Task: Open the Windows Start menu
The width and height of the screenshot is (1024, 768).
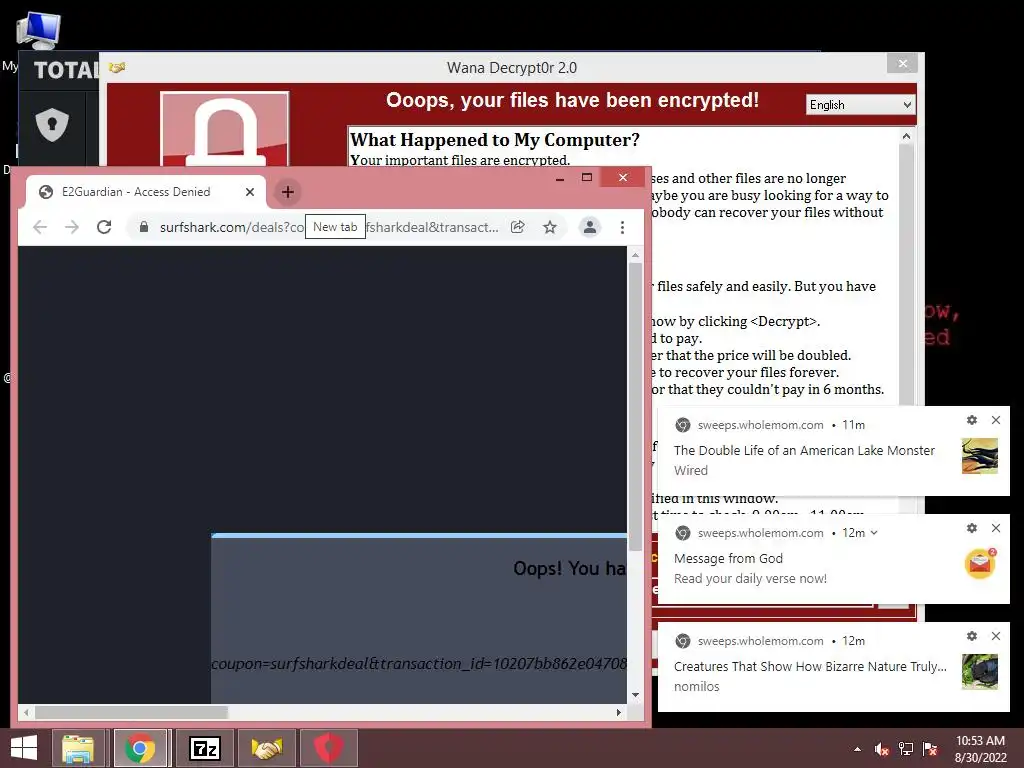Action: coord(24,748)
